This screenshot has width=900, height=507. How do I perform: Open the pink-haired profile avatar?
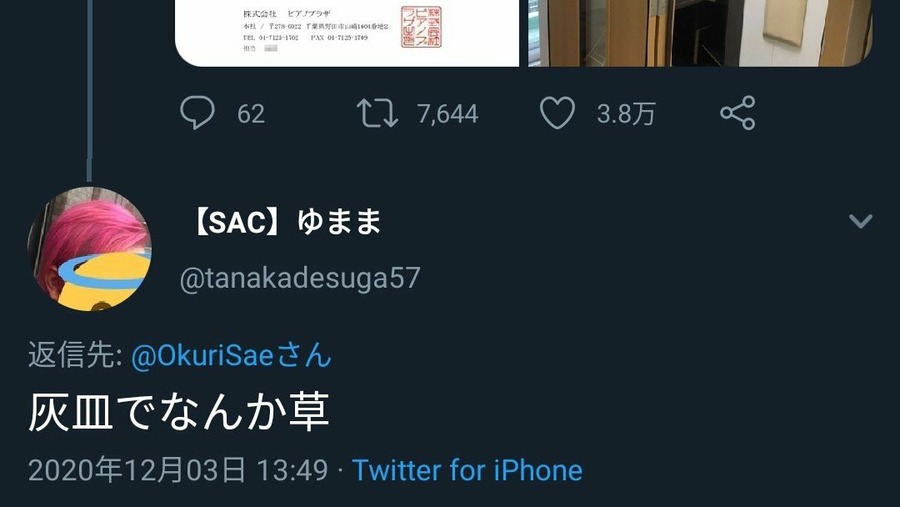(x=90, y=249)
